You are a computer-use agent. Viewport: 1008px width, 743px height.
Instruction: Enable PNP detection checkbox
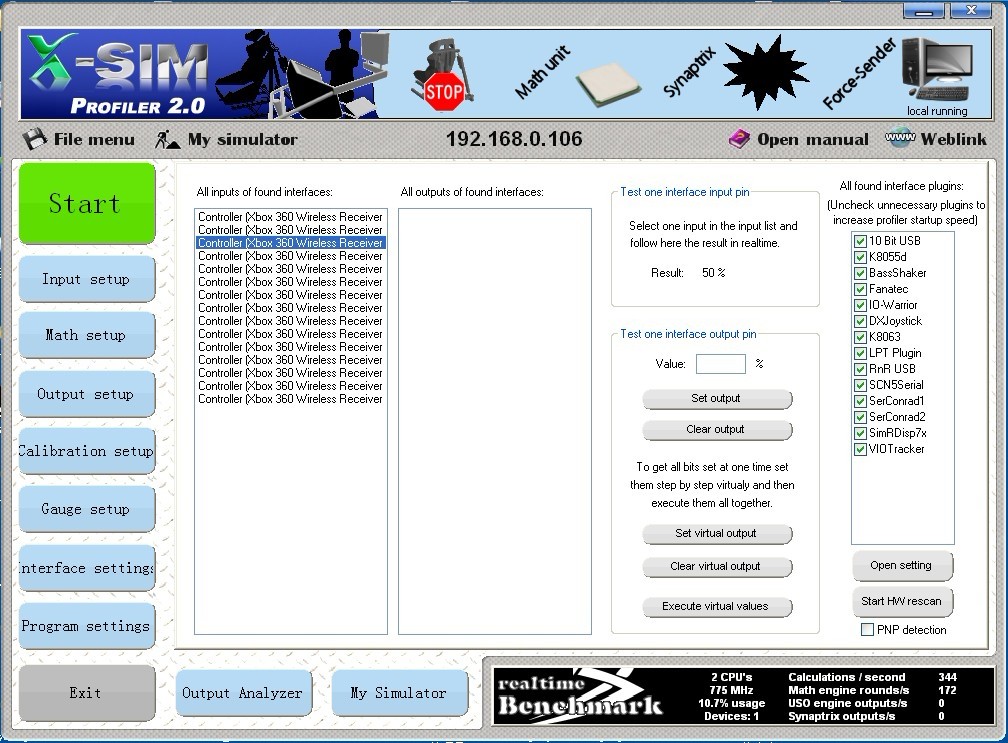867,630
